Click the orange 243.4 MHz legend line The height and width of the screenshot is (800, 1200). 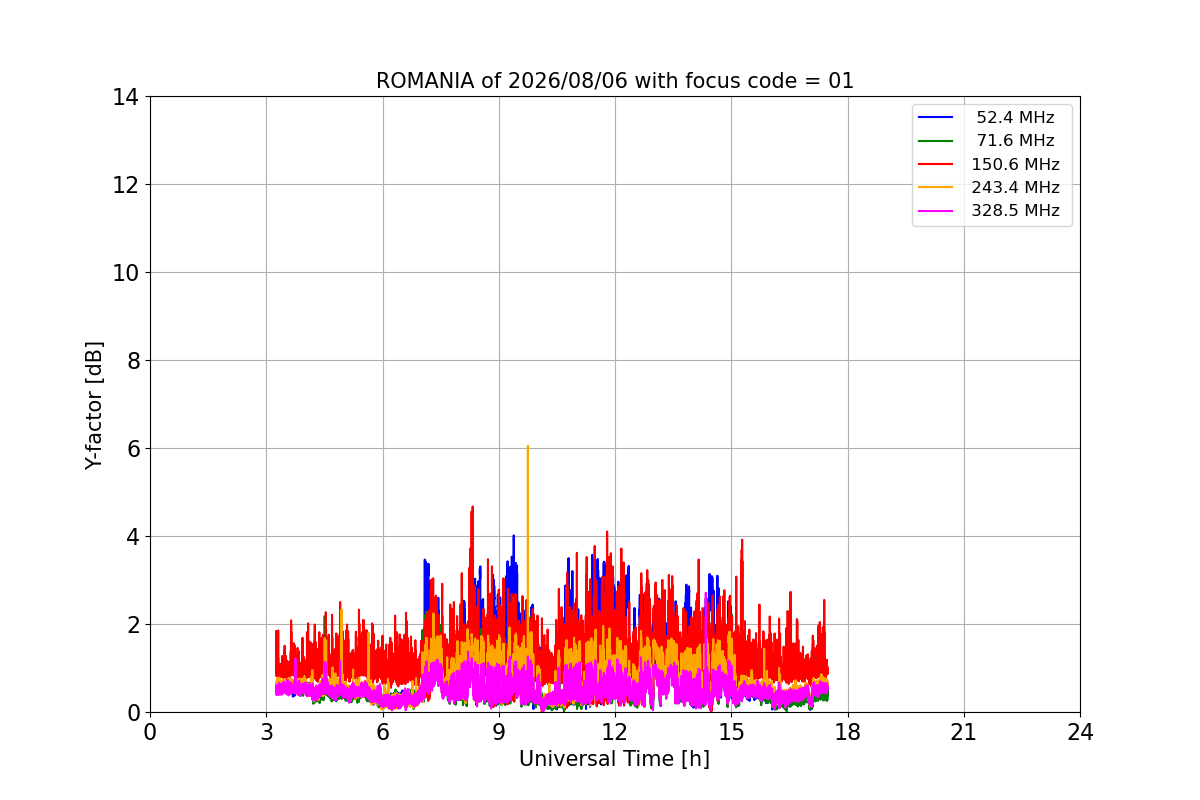(935, 188)
